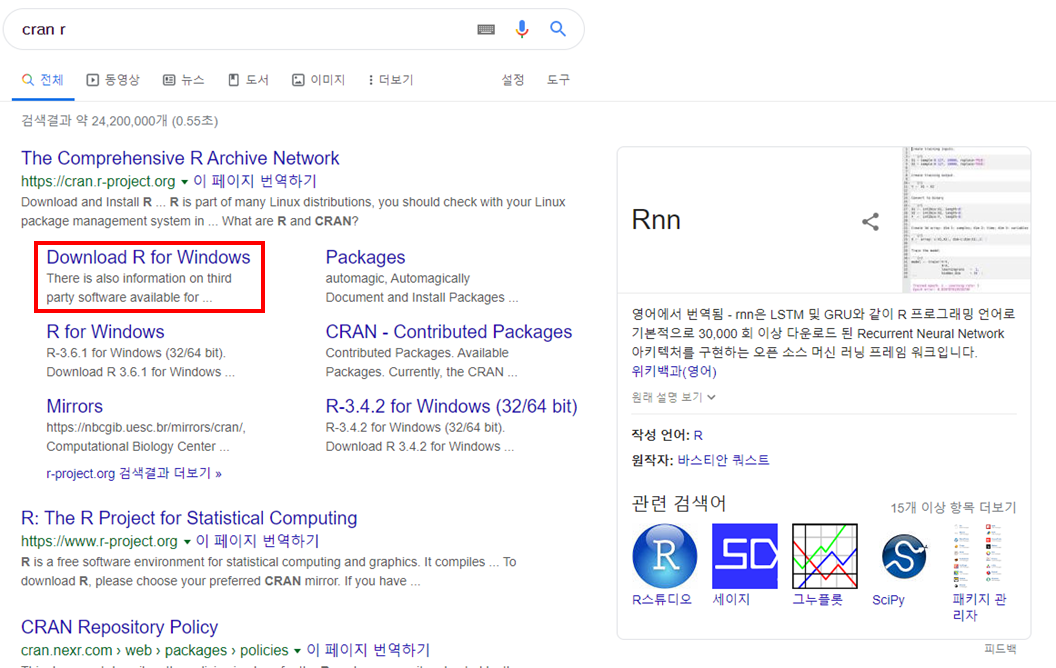
Task: Show more r-project.org 검색결과 더보기
Action: [x=134, y=473]
